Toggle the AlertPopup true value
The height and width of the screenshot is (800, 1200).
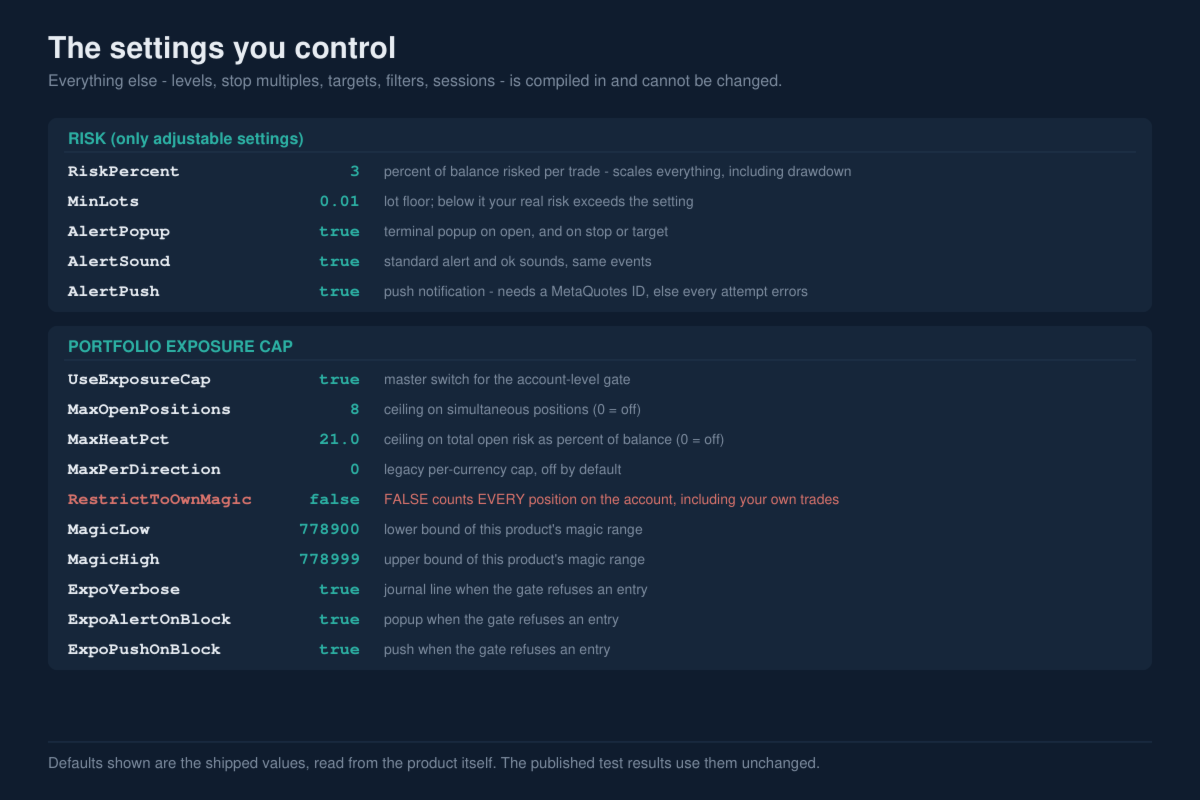339,231
